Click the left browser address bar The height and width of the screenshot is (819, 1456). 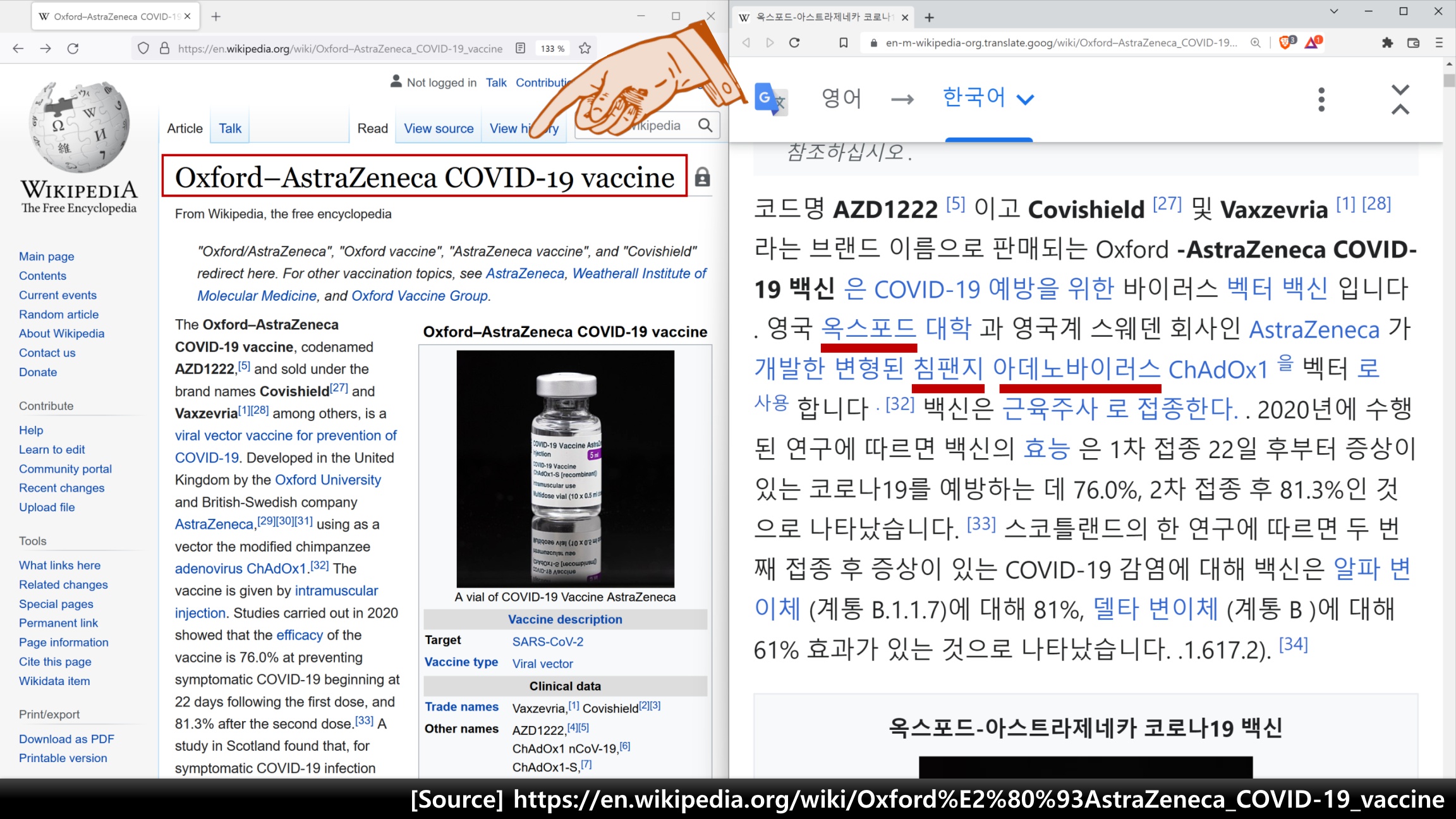coord(340,49)
